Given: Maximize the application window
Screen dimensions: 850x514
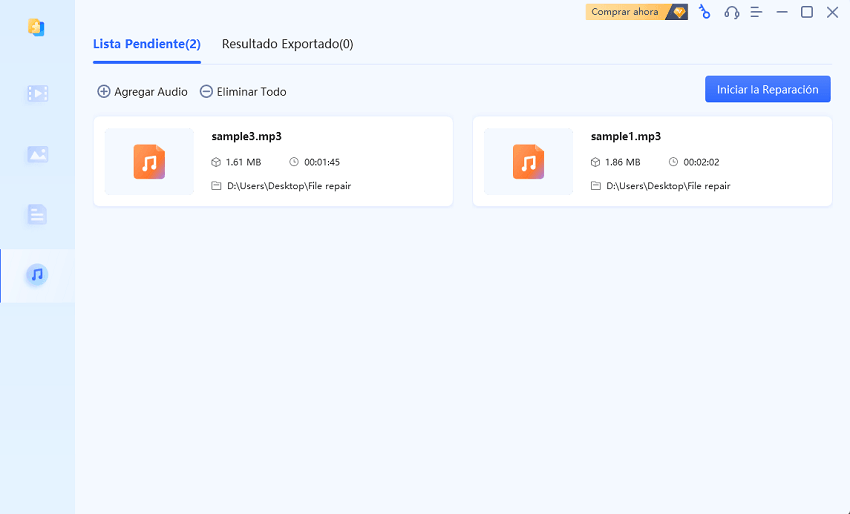Looking at the screenshot, I should tap(807, 12).
